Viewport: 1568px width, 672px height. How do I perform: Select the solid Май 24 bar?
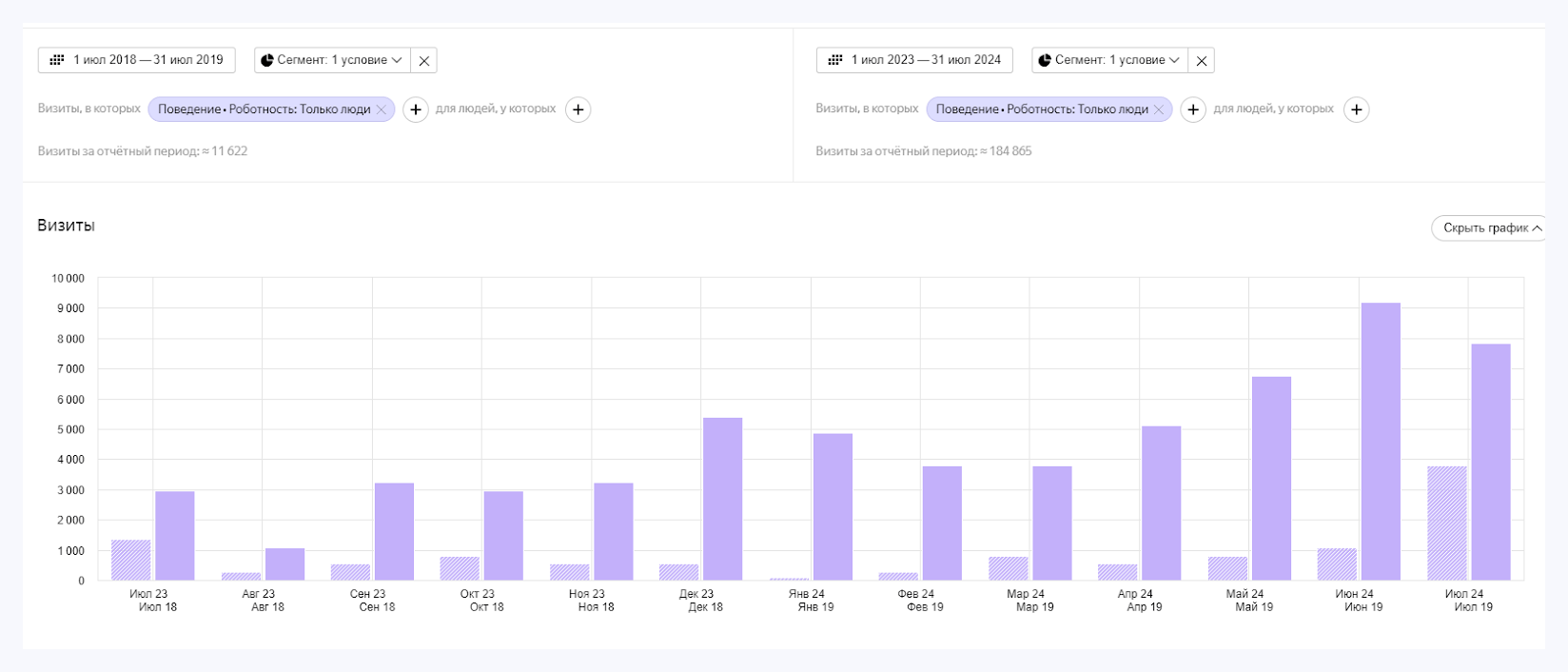click(x=1271, y=479)
